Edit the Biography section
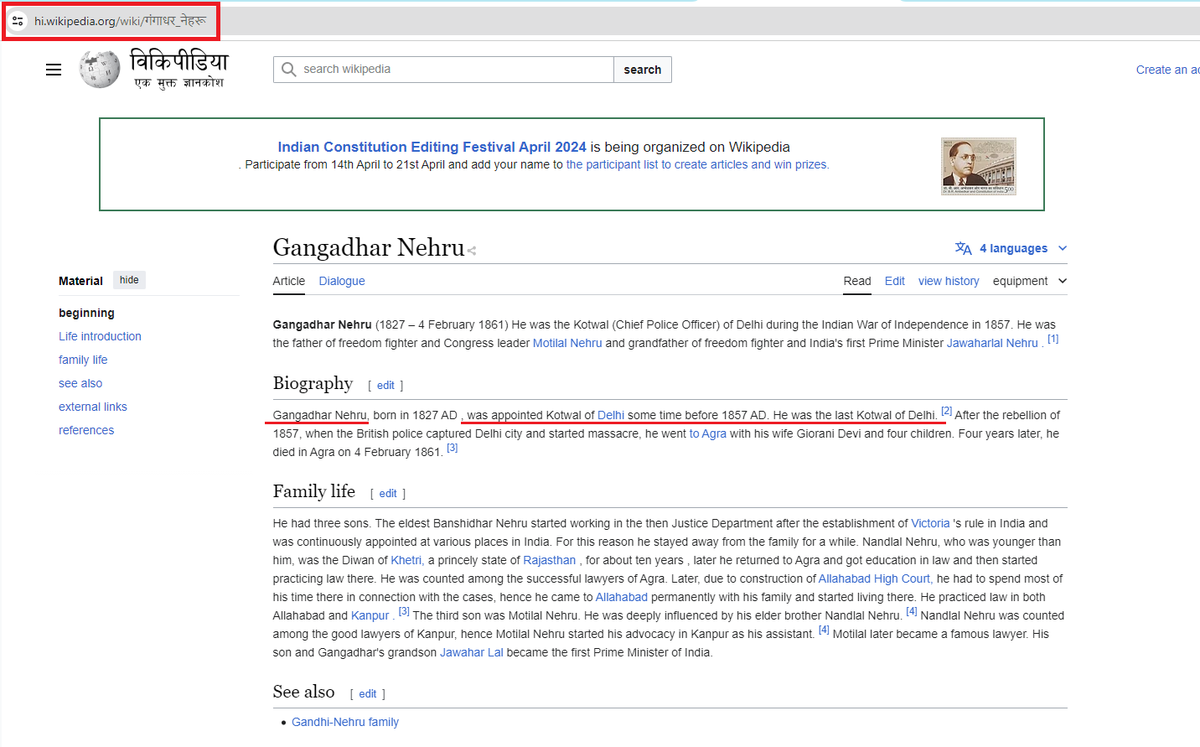The image size is (1200, 747). [385, 385]
